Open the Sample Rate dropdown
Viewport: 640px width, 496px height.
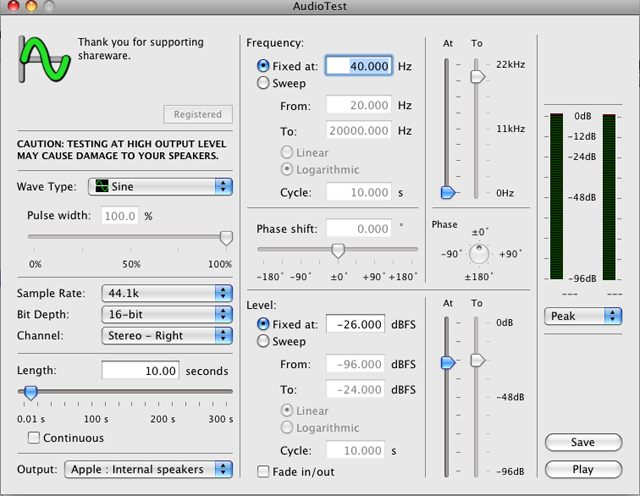(x=167, y=293)
